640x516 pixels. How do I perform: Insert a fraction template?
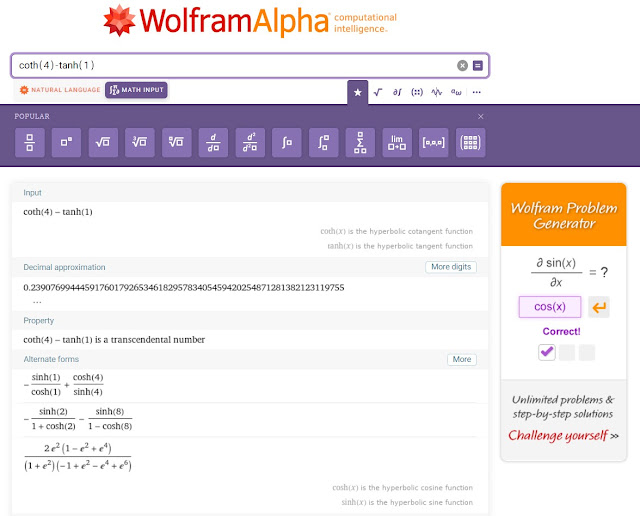[x=30, y=142]
